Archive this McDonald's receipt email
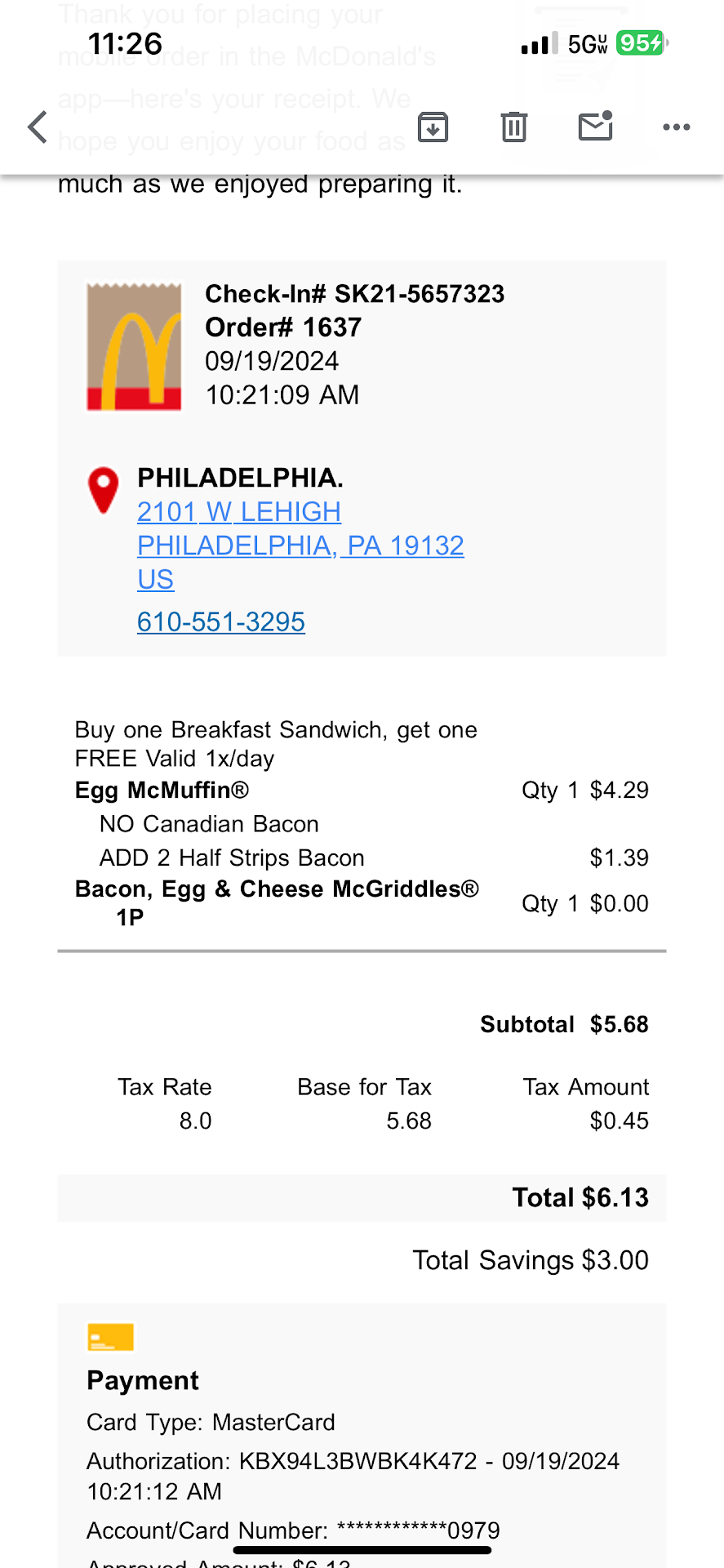 (433, 127)
